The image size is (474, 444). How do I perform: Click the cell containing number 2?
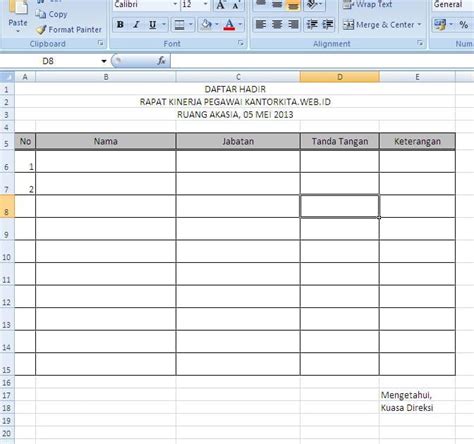click(x=25, y=184)
